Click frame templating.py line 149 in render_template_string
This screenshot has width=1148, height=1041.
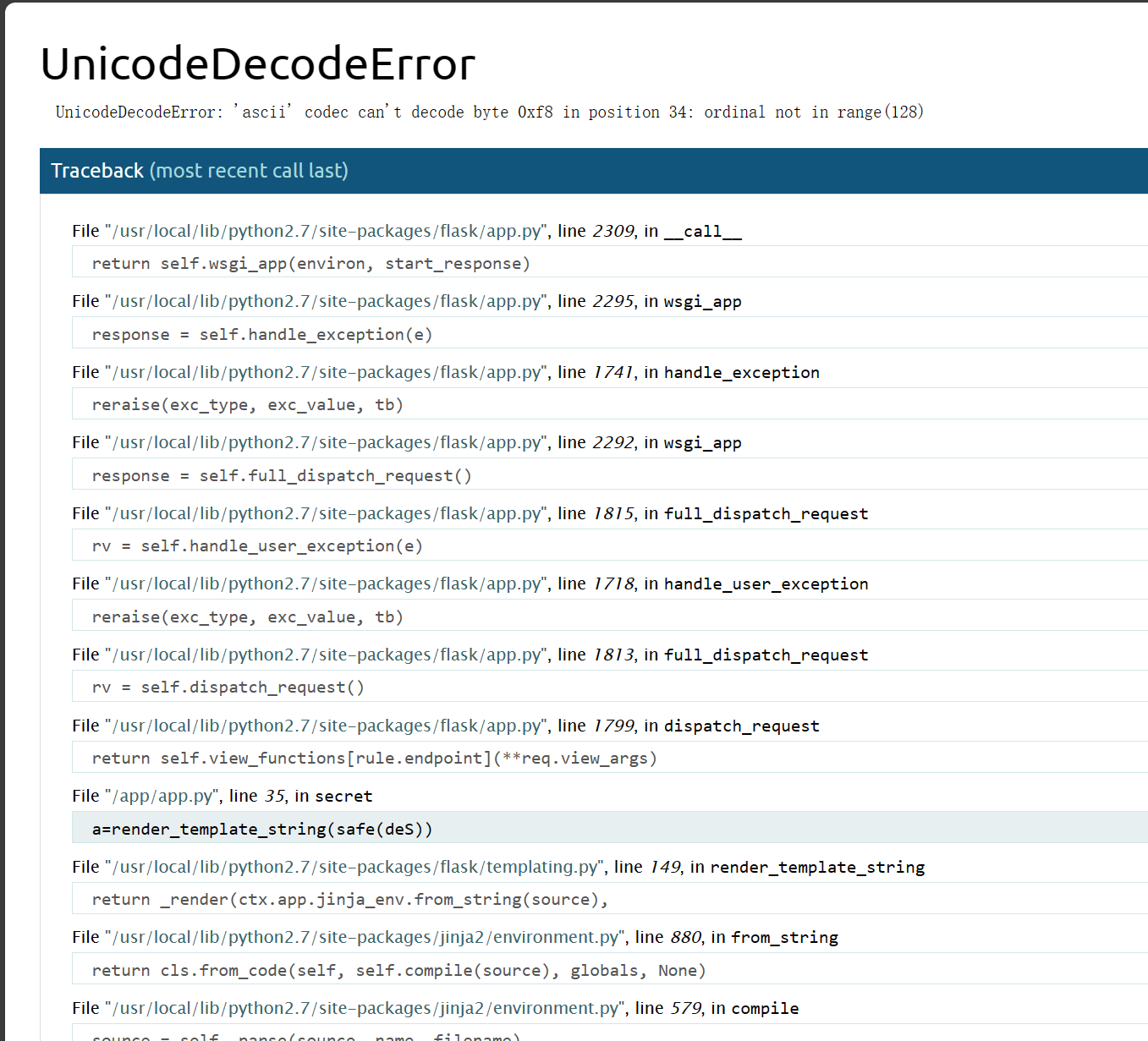pyautogui.click(x=499, y=868)
